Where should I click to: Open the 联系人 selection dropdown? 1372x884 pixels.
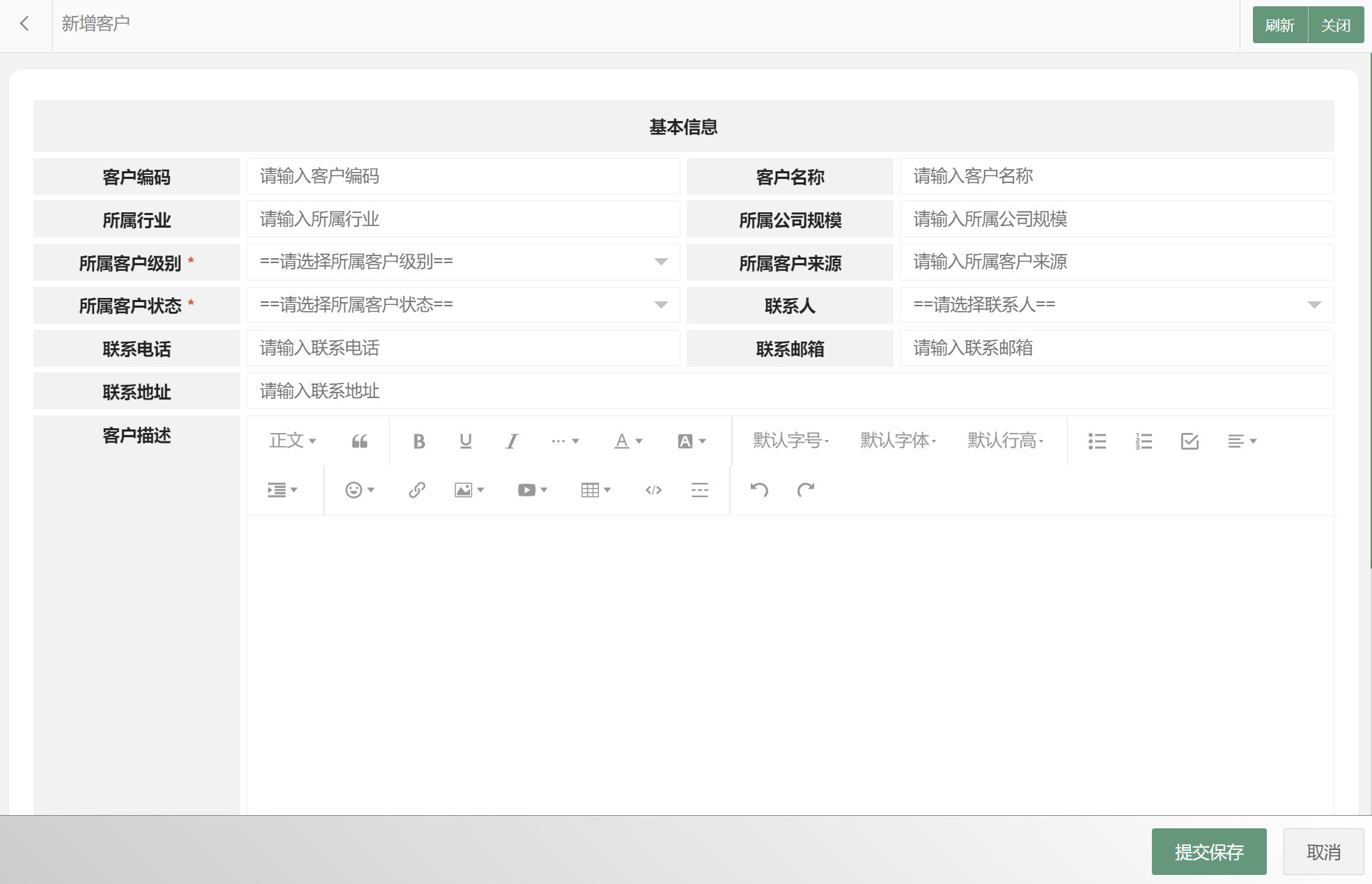click(1116, 305)
